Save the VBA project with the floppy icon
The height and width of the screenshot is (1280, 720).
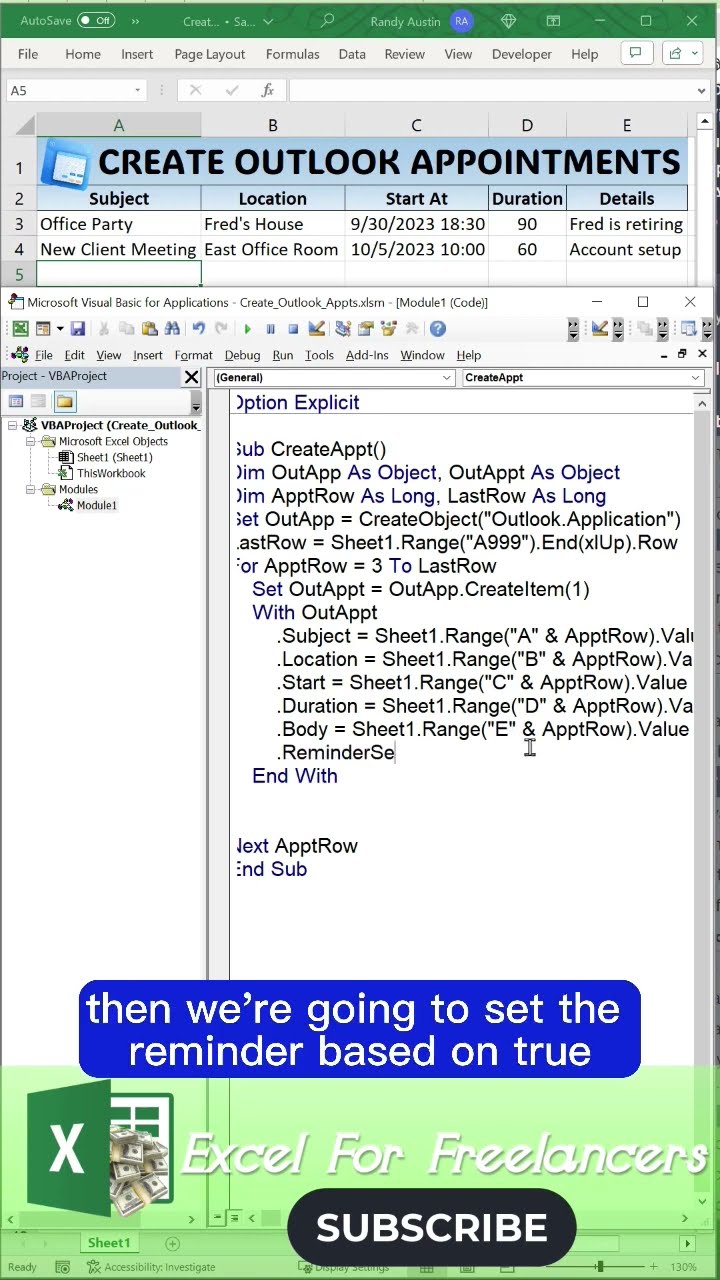tap(77, 329)
